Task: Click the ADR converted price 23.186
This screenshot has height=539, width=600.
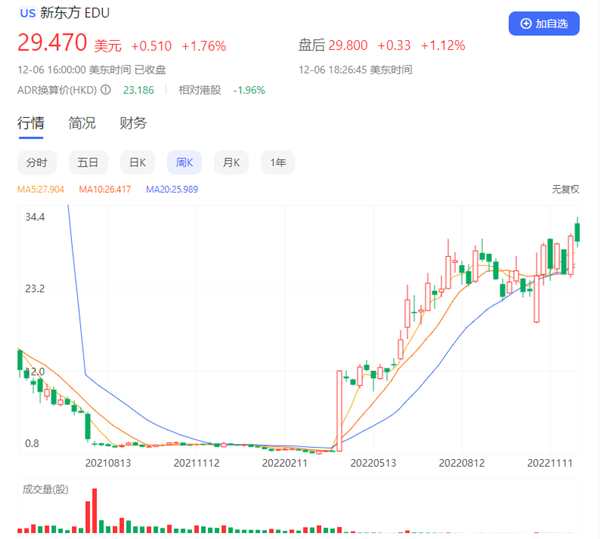Action: point(139,90)
